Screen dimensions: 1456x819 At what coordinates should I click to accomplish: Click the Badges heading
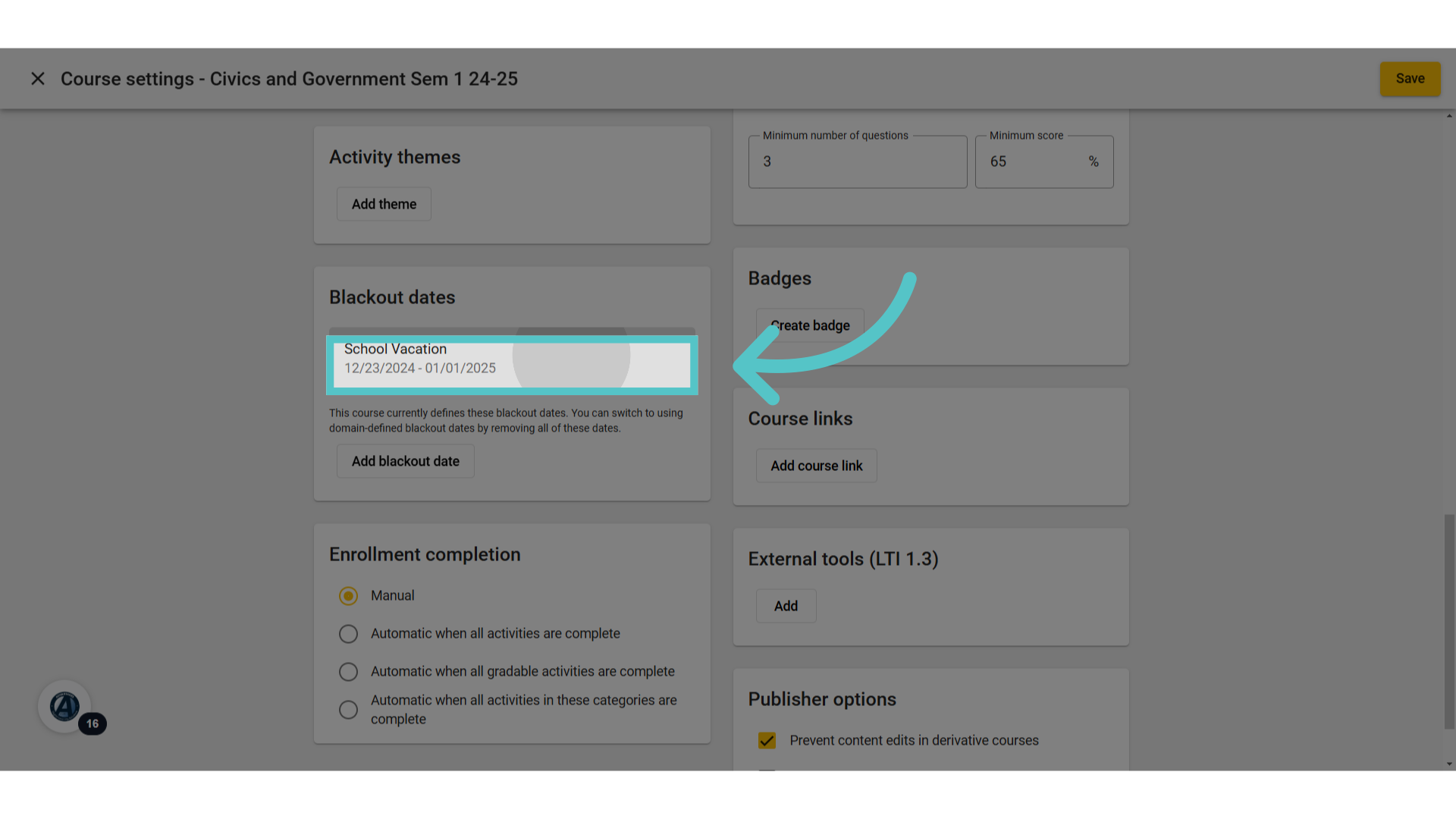point(780,278)
